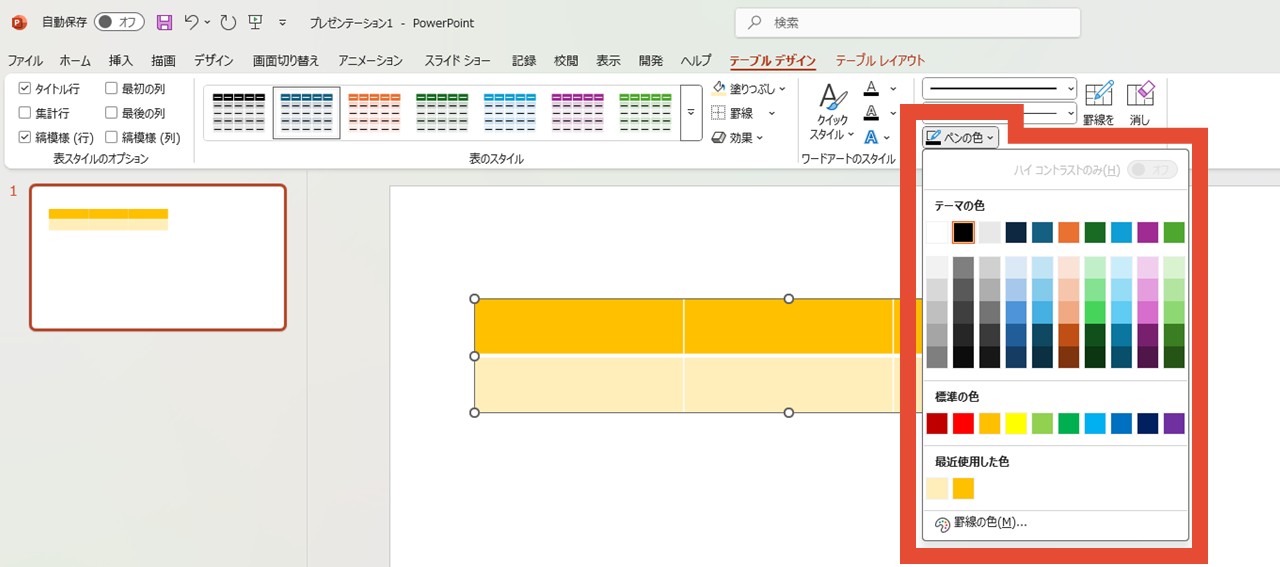The height and width of the screenshot is (567, 1280).
Task: Toggle the AutoSave (自動保存) switch
Action: coord(118,22)
